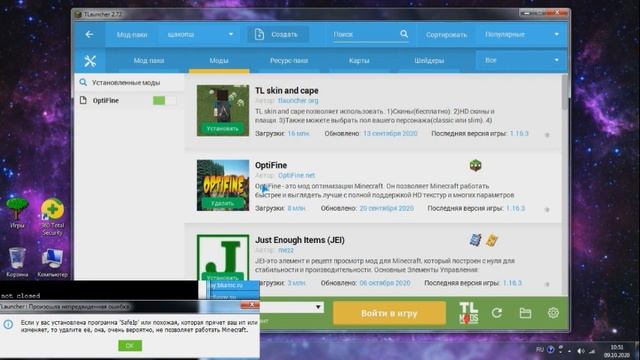Click the green cube icon in the OptiFine card
This screenshot has width=640, height=360.
tap(476, 165)
